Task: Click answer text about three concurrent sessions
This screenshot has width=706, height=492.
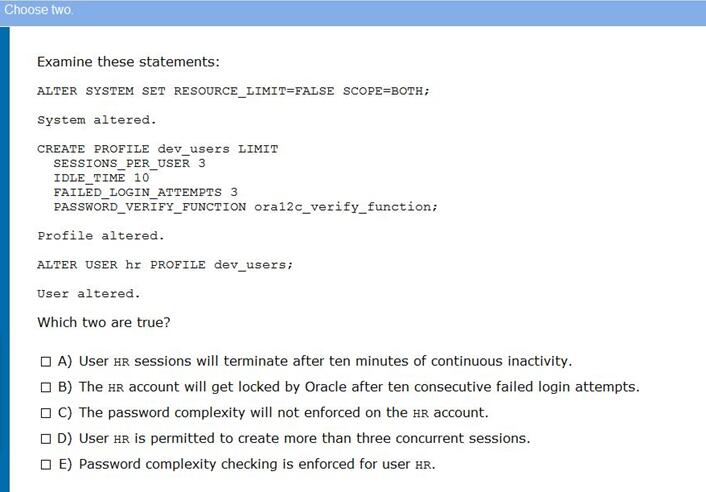Action: click(x=304, y=438)
